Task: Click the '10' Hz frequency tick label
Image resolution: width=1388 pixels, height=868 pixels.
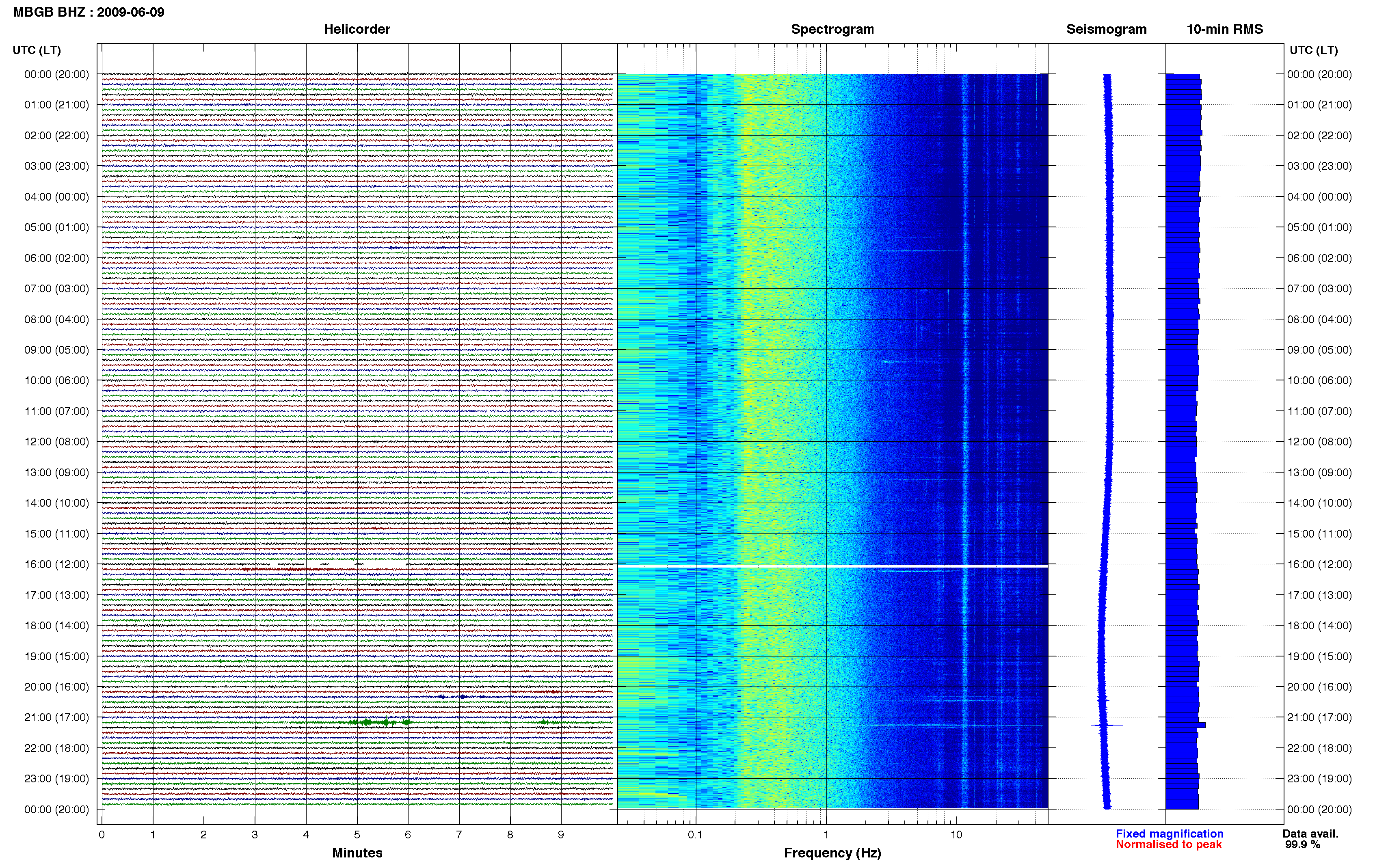Action: (x=956, y=835)
